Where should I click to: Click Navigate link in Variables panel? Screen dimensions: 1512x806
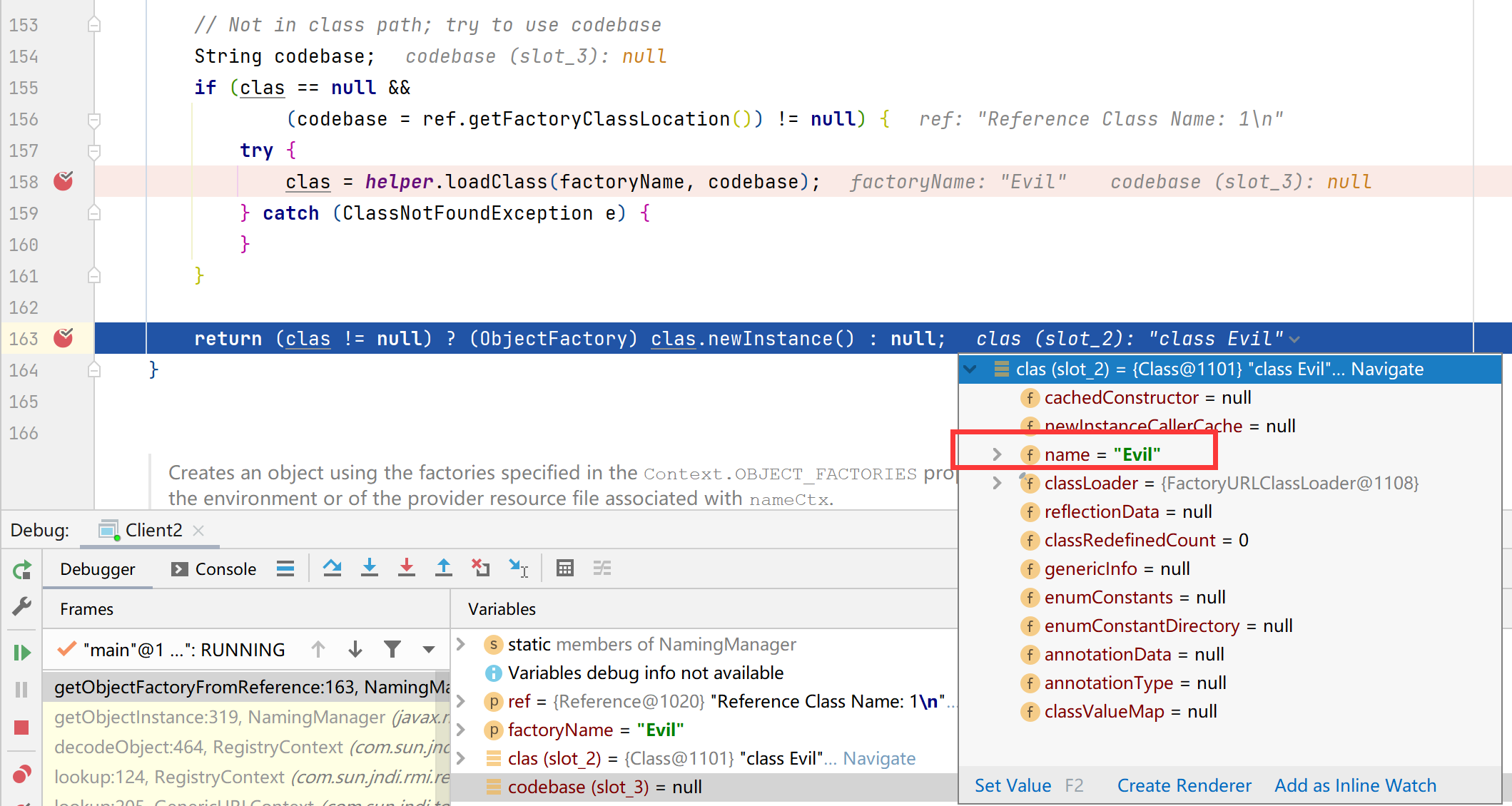[x=879, y=758]
